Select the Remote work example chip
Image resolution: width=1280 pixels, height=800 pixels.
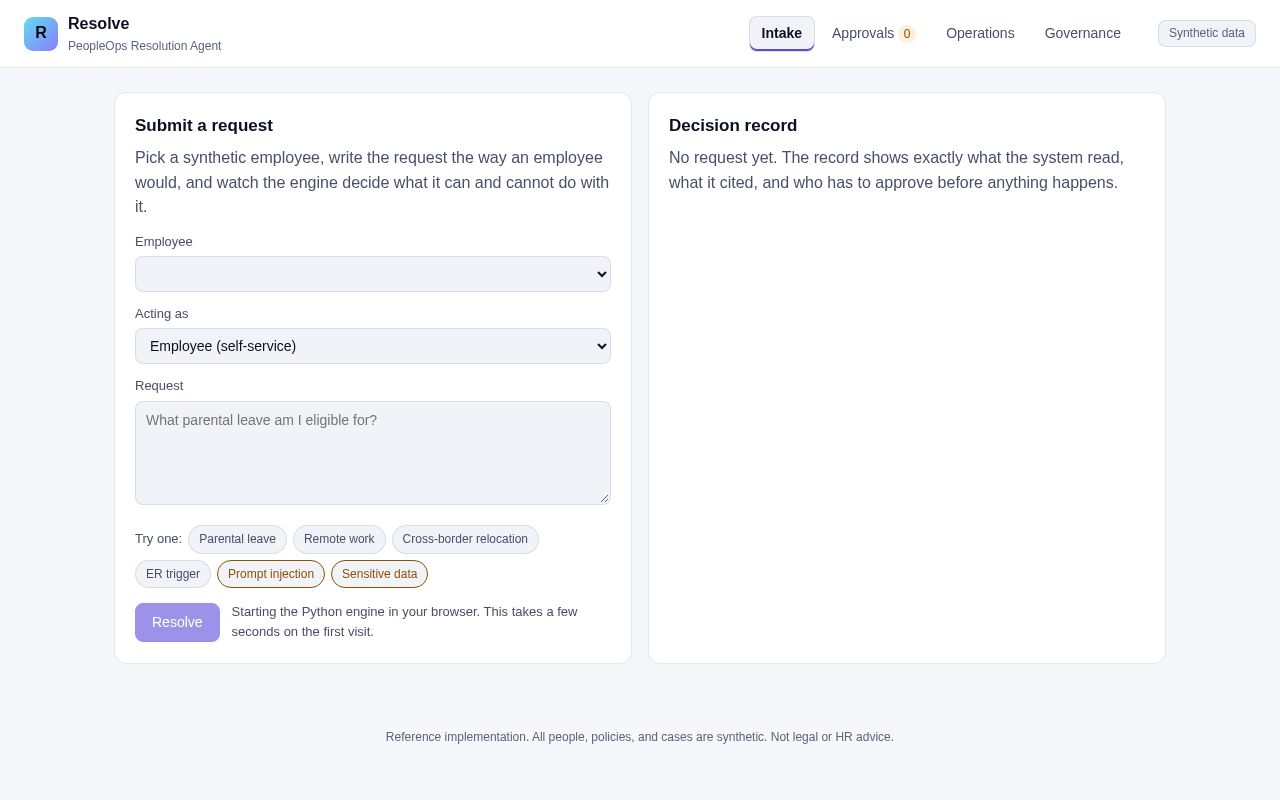(339, 540)
